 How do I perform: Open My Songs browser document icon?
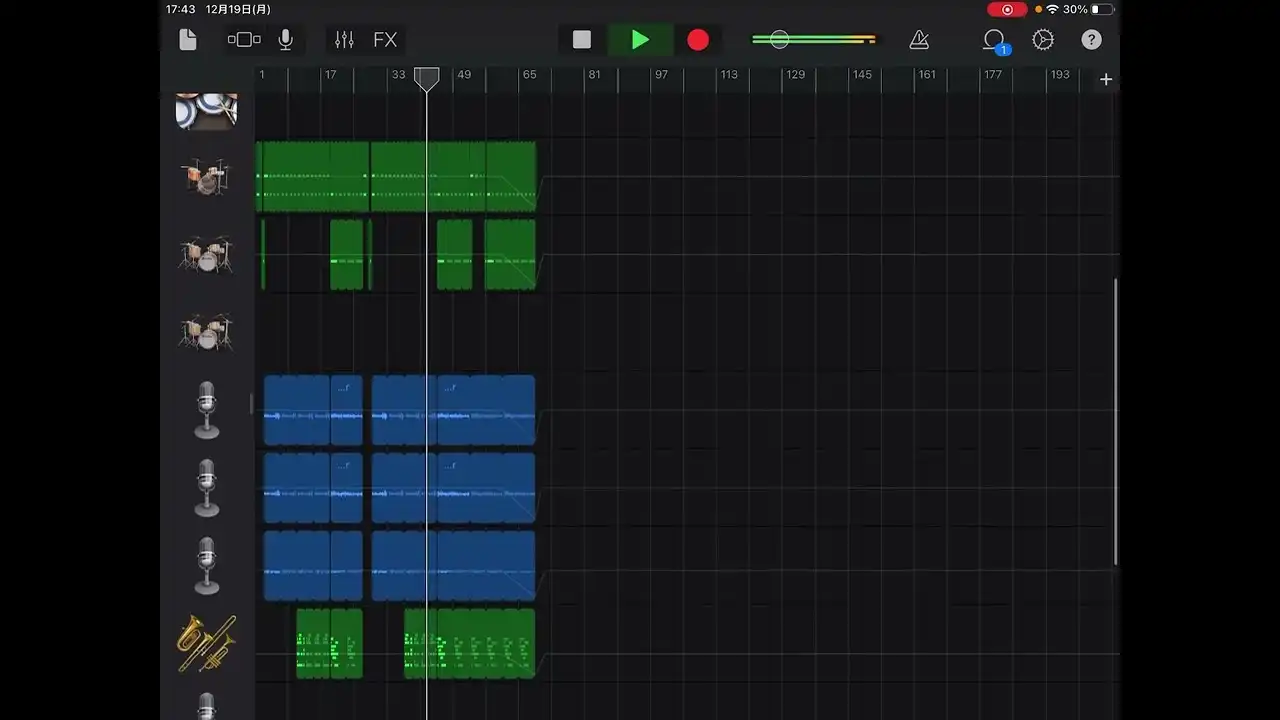(x=188, y=40)
